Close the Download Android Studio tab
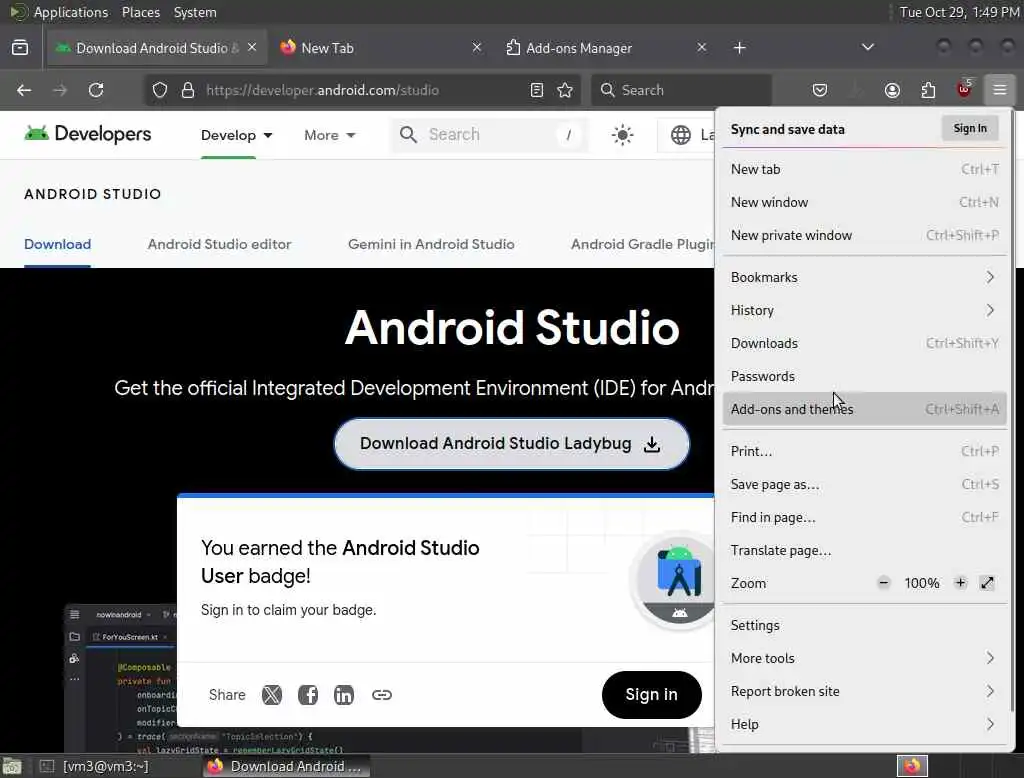 tap(252, 47)
